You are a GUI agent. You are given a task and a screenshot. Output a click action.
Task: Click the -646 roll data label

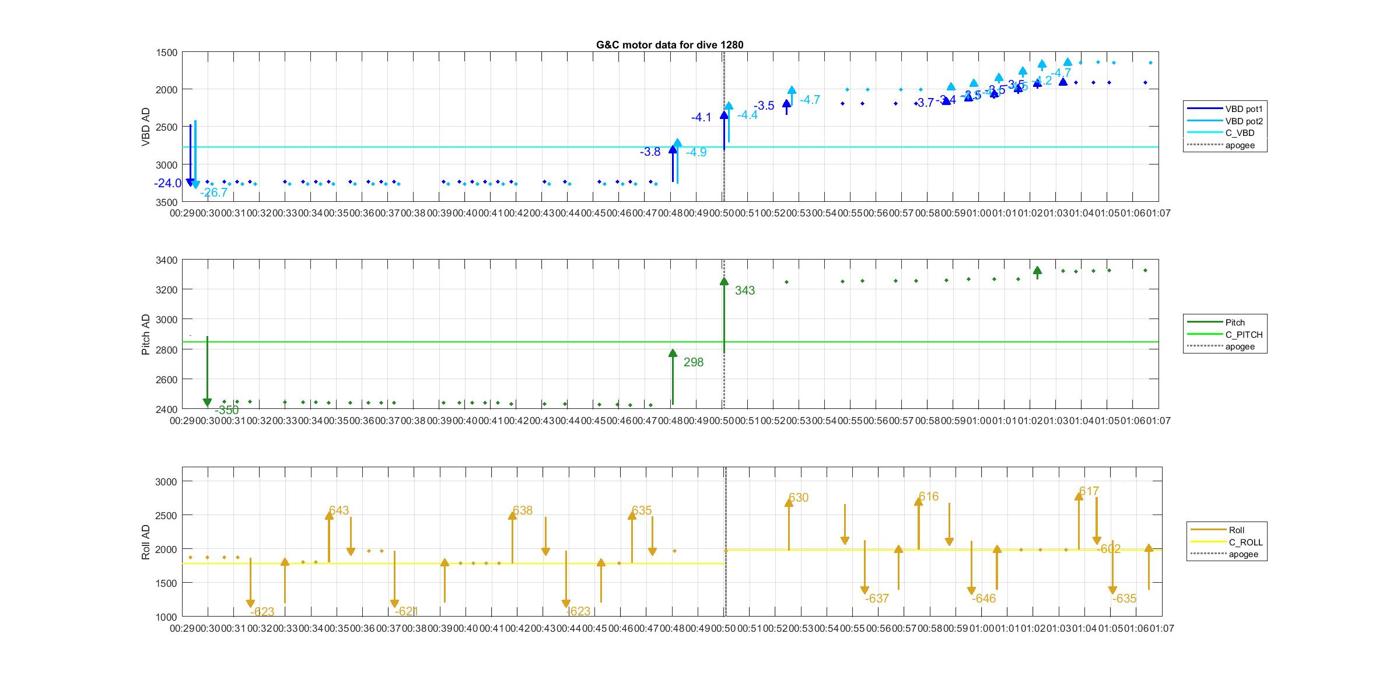[x=984, y=599]
